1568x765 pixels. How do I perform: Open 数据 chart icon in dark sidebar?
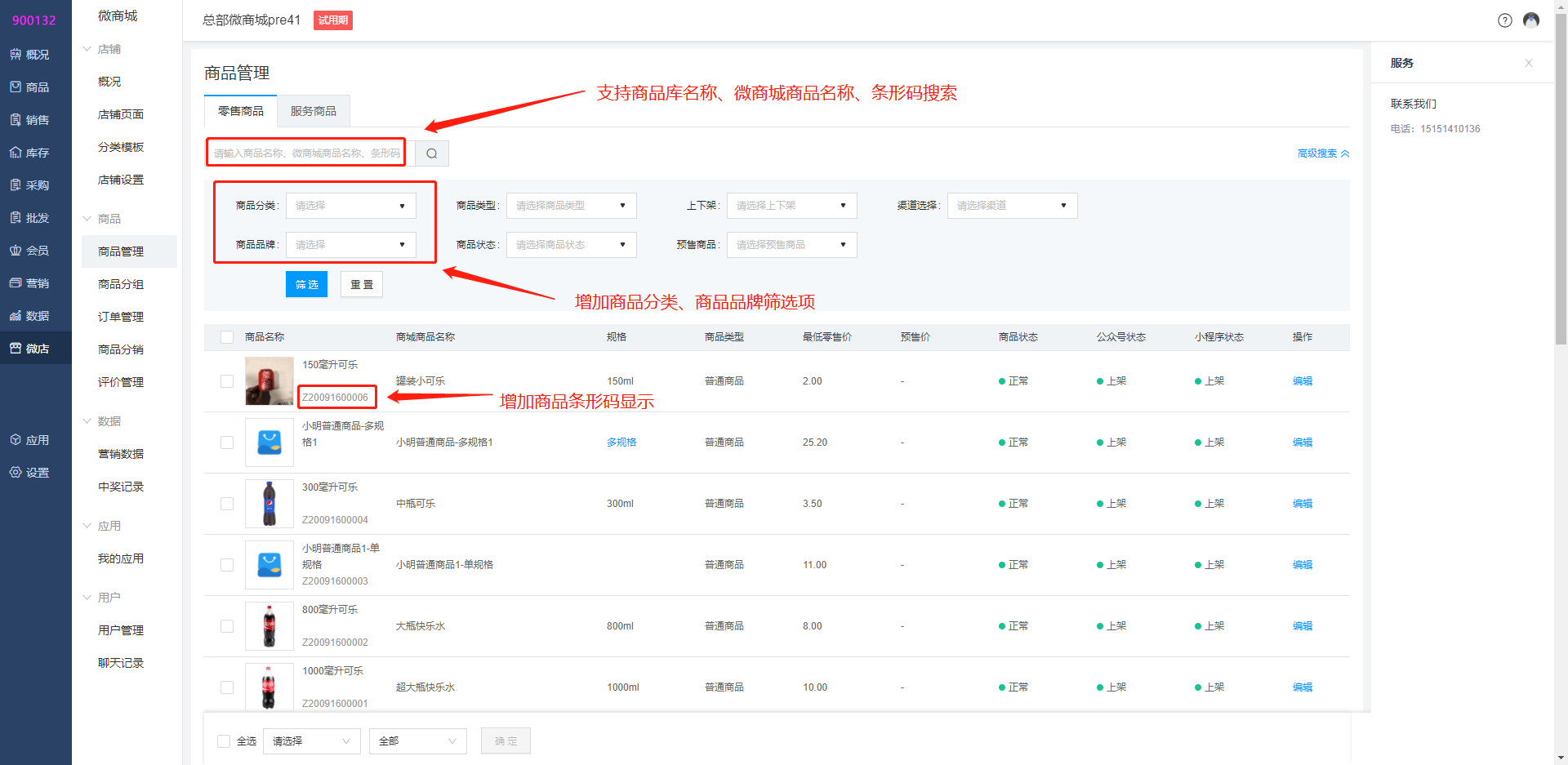click(30, 316)
